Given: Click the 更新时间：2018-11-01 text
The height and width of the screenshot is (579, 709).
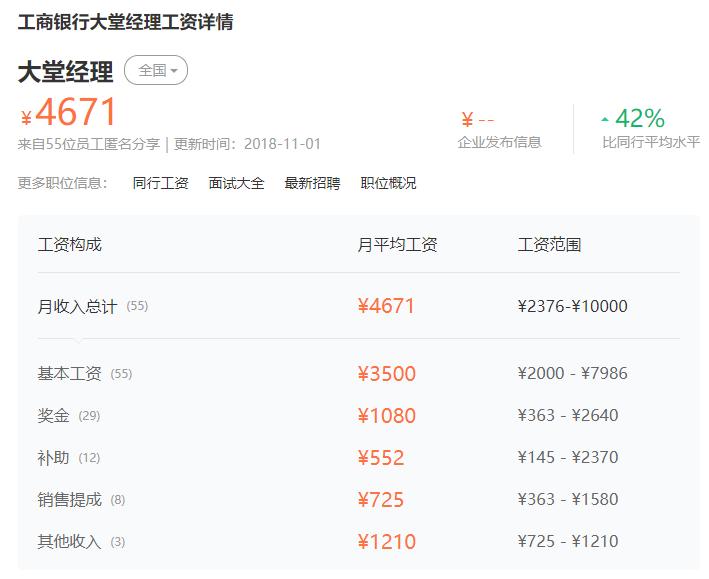Looking at the screenshot, I should 247,144.
